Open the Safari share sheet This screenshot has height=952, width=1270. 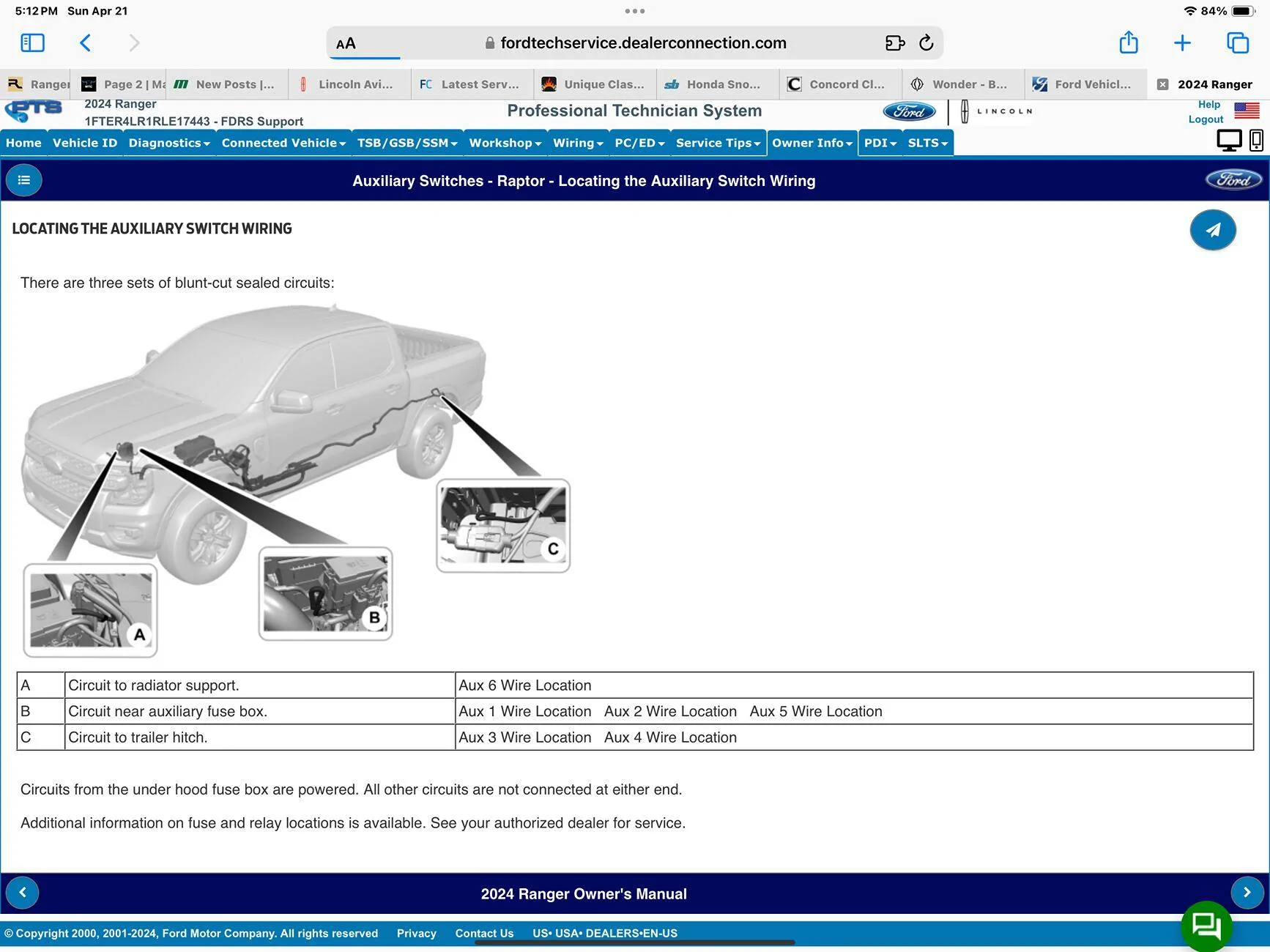(1129, 43)
